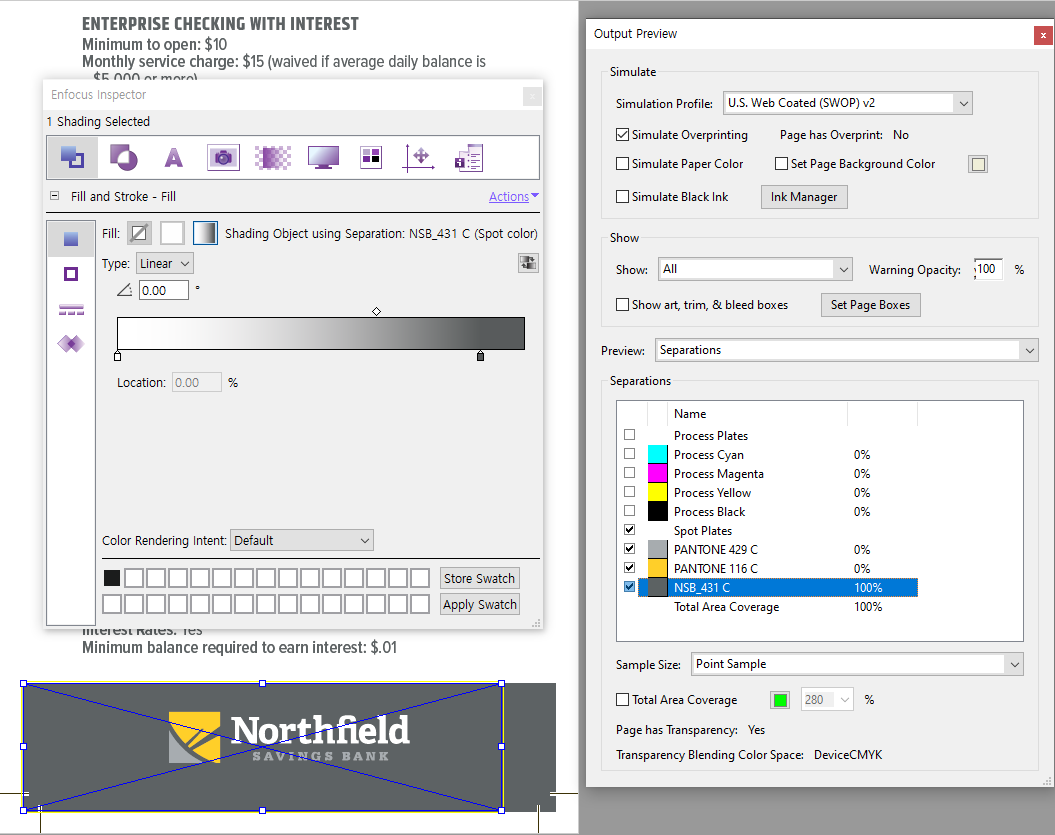Open the Summary document info category icon
1055x835 pixels.
coord(469,157)
